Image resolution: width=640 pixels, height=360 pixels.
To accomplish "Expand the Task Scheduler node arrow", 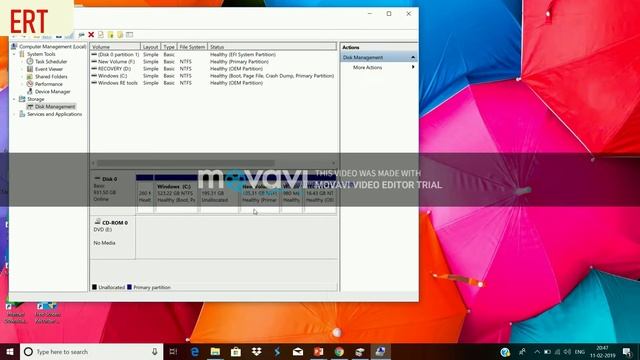I will coord(22,62).
